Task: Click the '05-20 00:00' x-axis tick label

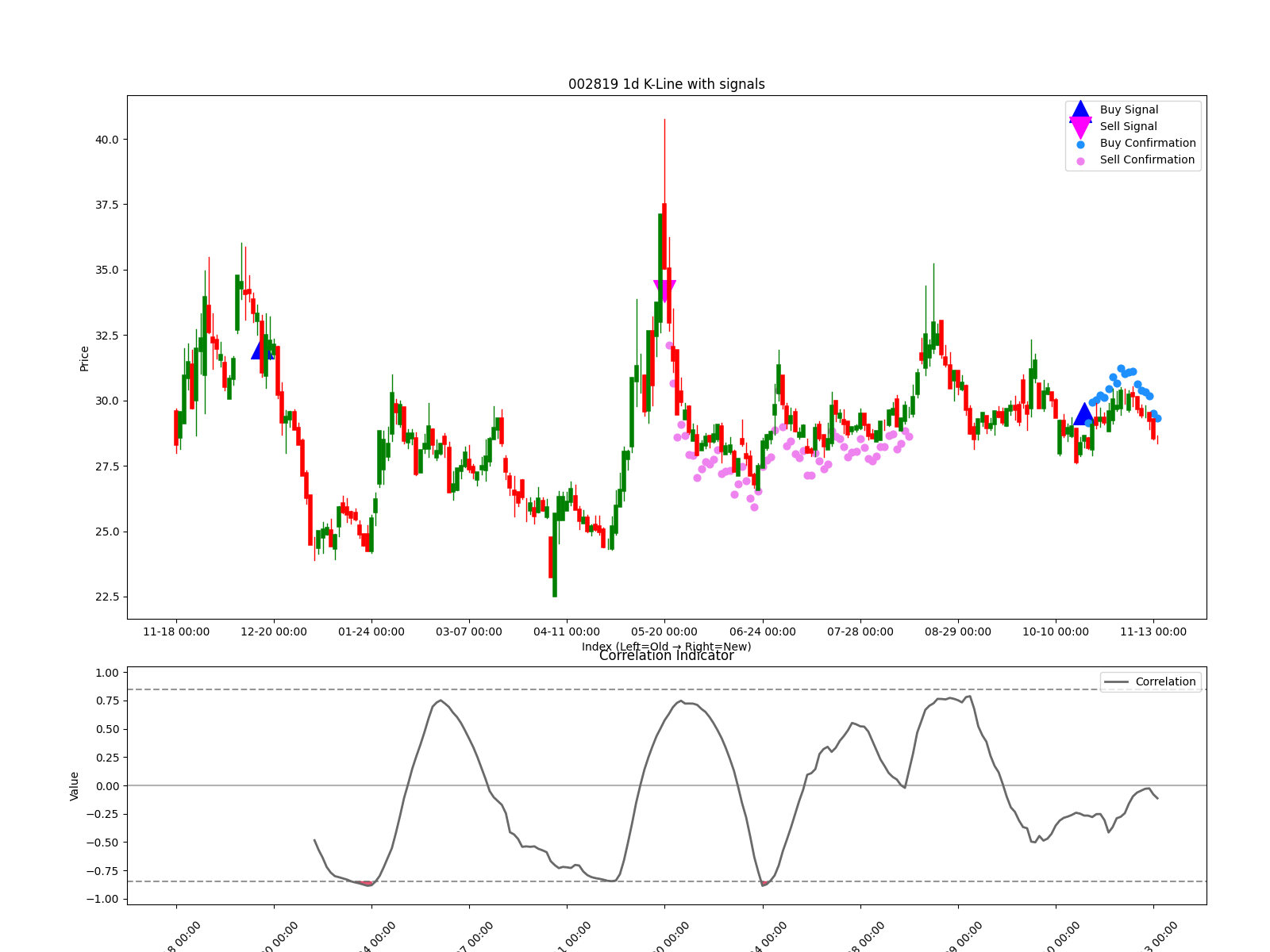Action: (x=664, y=631)
